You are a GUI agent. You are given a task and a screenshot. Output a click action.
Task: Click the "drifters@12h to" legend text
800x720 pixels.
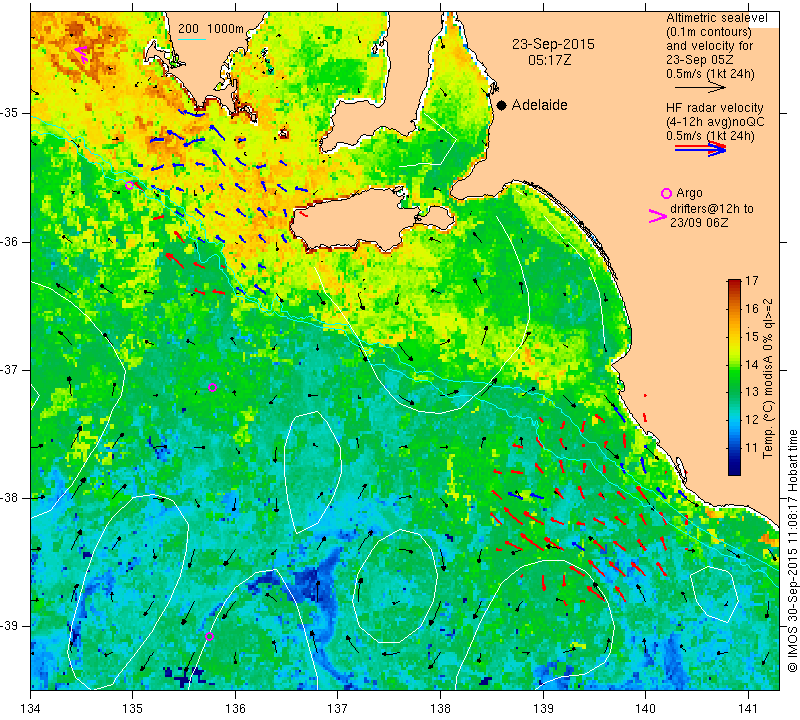coord(711,209)
